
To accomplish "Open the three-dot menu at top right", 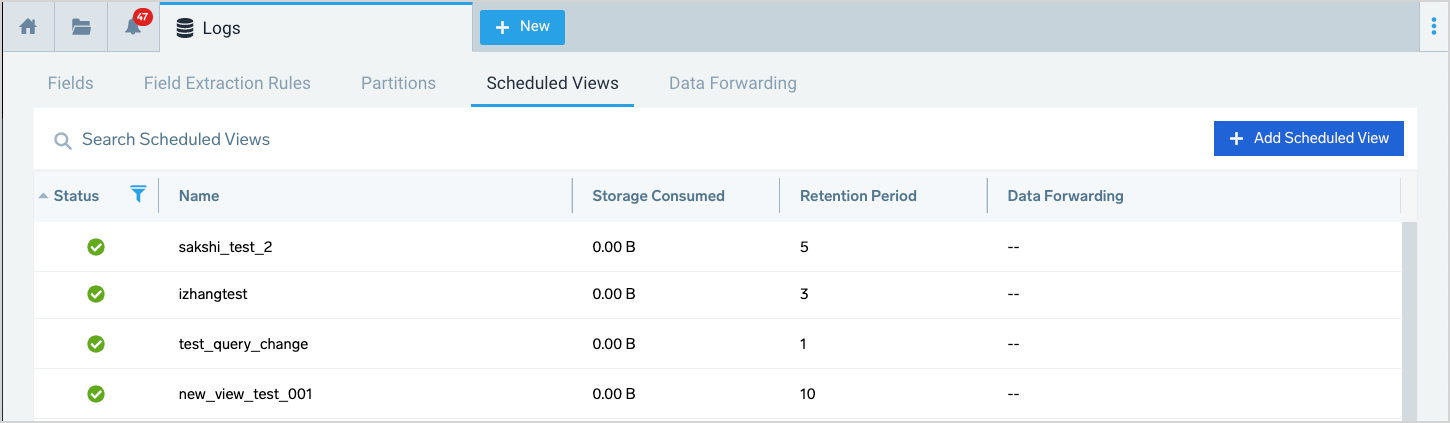I will pyautogui.click(x=1435, y=28).
